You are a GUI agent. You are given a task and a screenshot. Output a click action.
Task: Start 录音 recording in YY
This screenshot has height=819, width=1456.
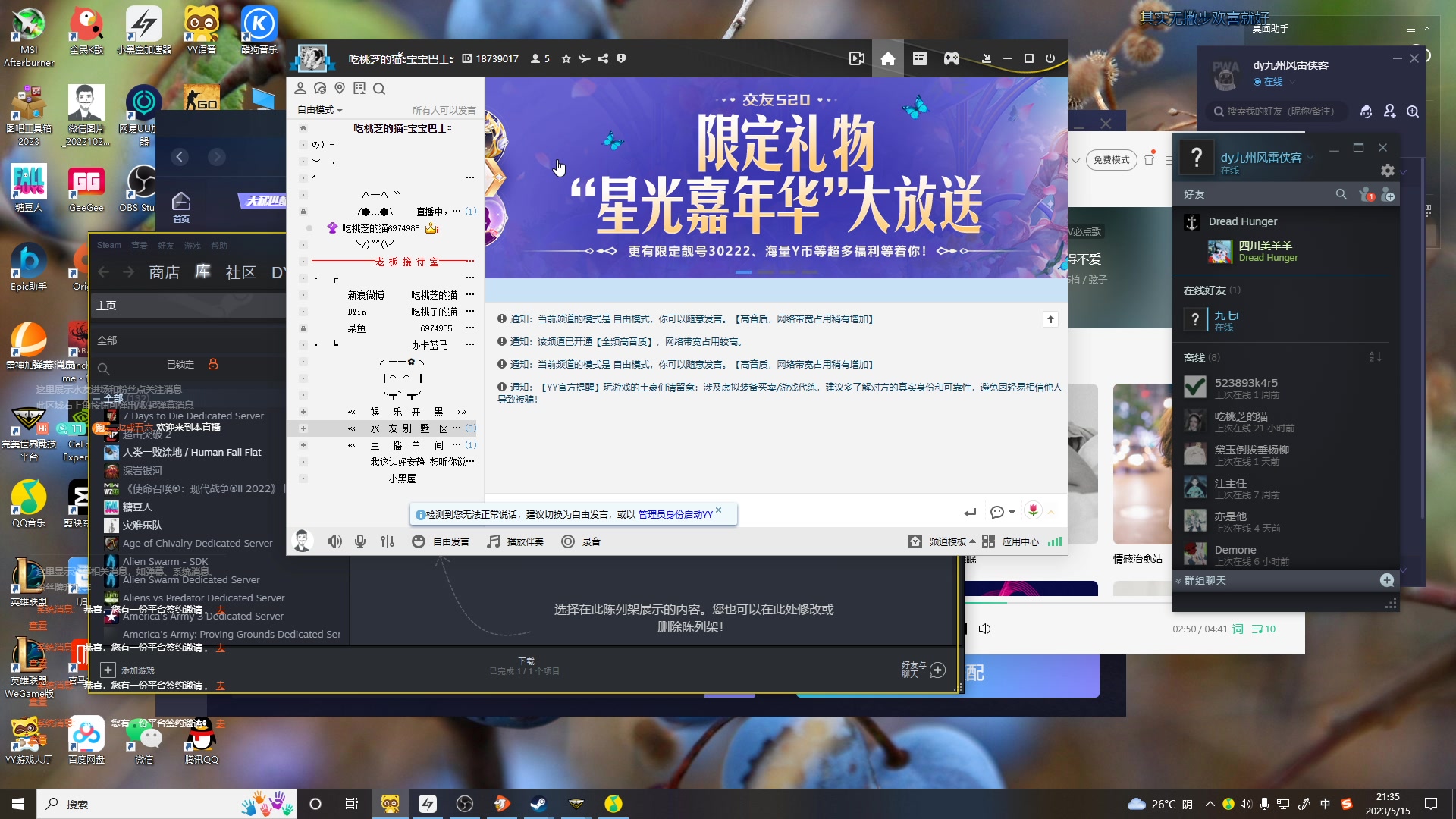point(581,541)
